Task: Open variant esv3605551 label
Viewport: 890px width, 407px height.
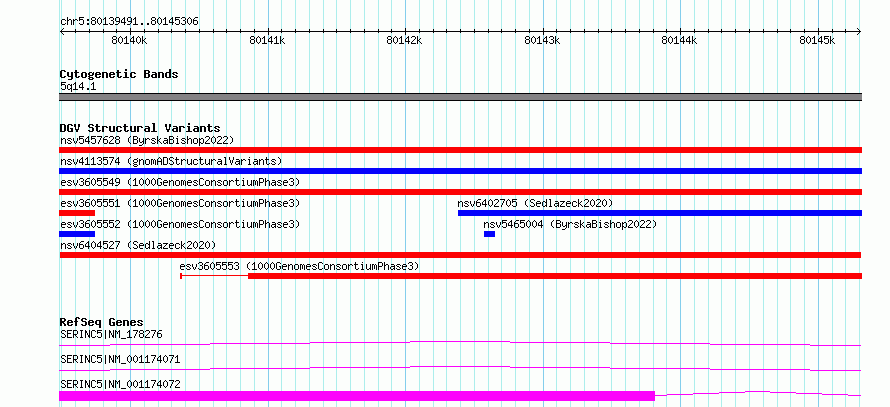Action: 180,203
